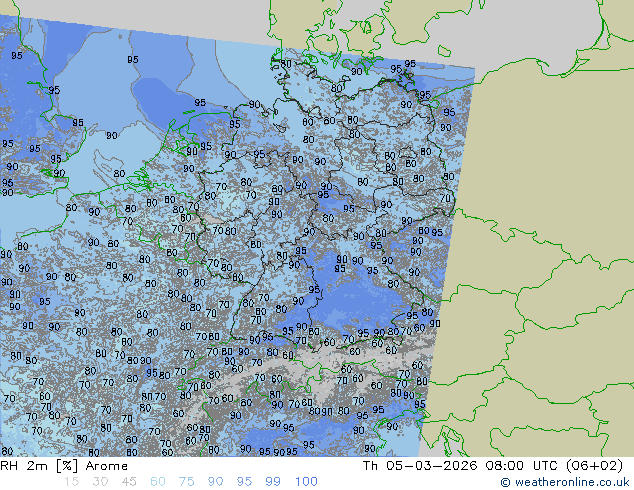The width and height of the screenshot is (634, 490).
Task: Click the "Th 05-03-2026 08:00 UTC (06+02)" timestamp
Action: pos(492,466)
